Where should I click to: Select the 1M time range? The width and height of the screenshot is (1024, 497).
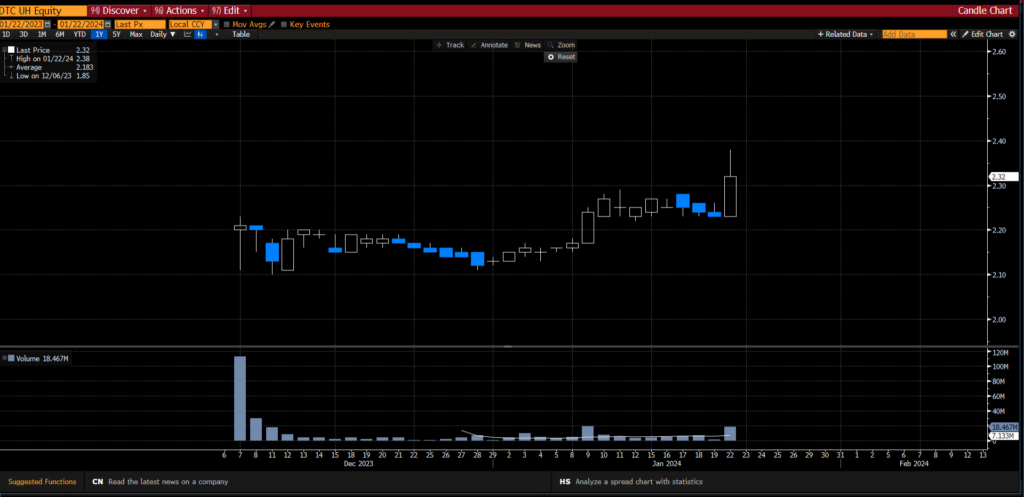coord(42,34)
